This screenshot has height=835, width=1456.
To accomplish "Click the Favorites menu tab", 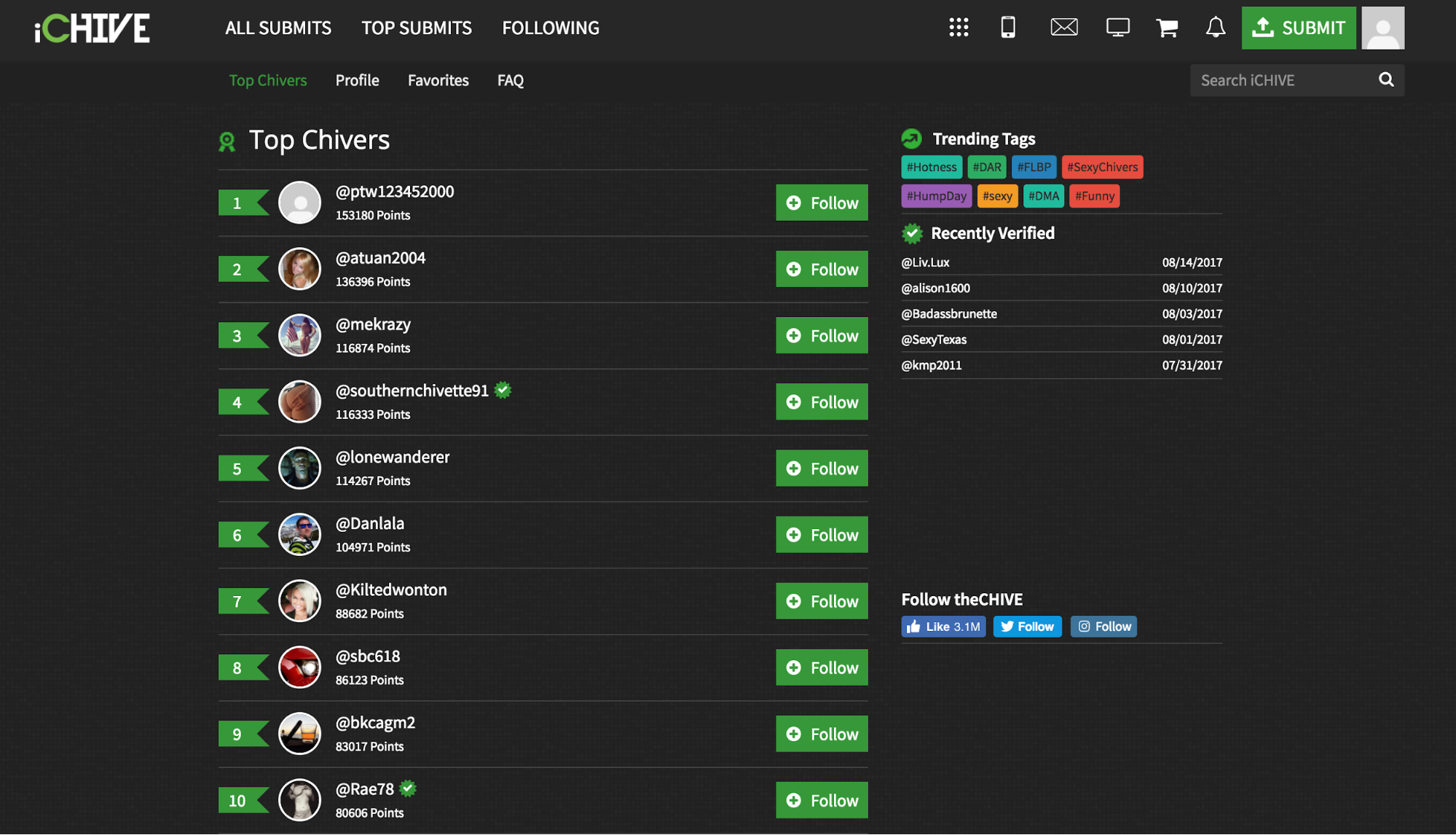I will click(438, 78).
